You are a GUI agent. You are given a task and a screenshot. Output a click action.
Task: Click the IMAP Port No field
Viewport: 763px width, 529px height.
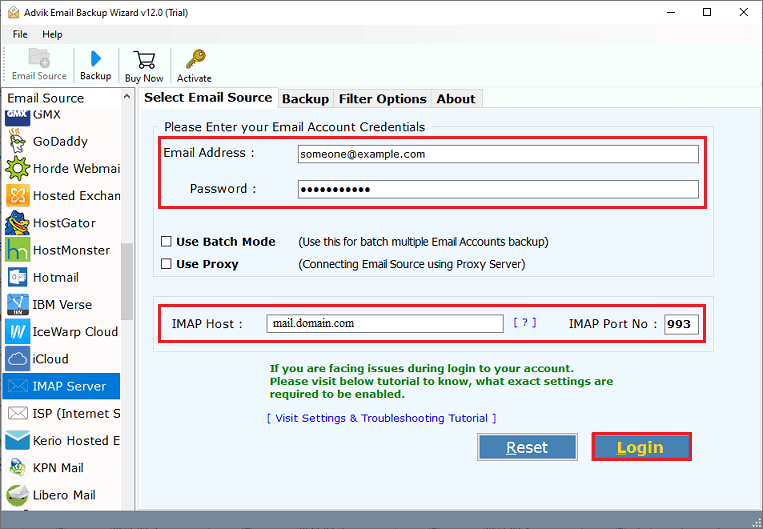pos(681,324)
